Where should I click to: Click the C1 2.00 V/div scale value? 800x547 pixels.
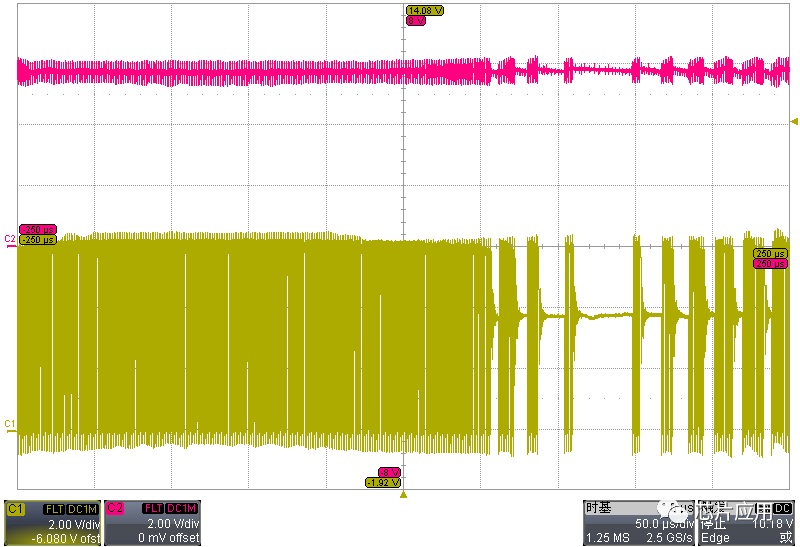click(x=72, y=523)
